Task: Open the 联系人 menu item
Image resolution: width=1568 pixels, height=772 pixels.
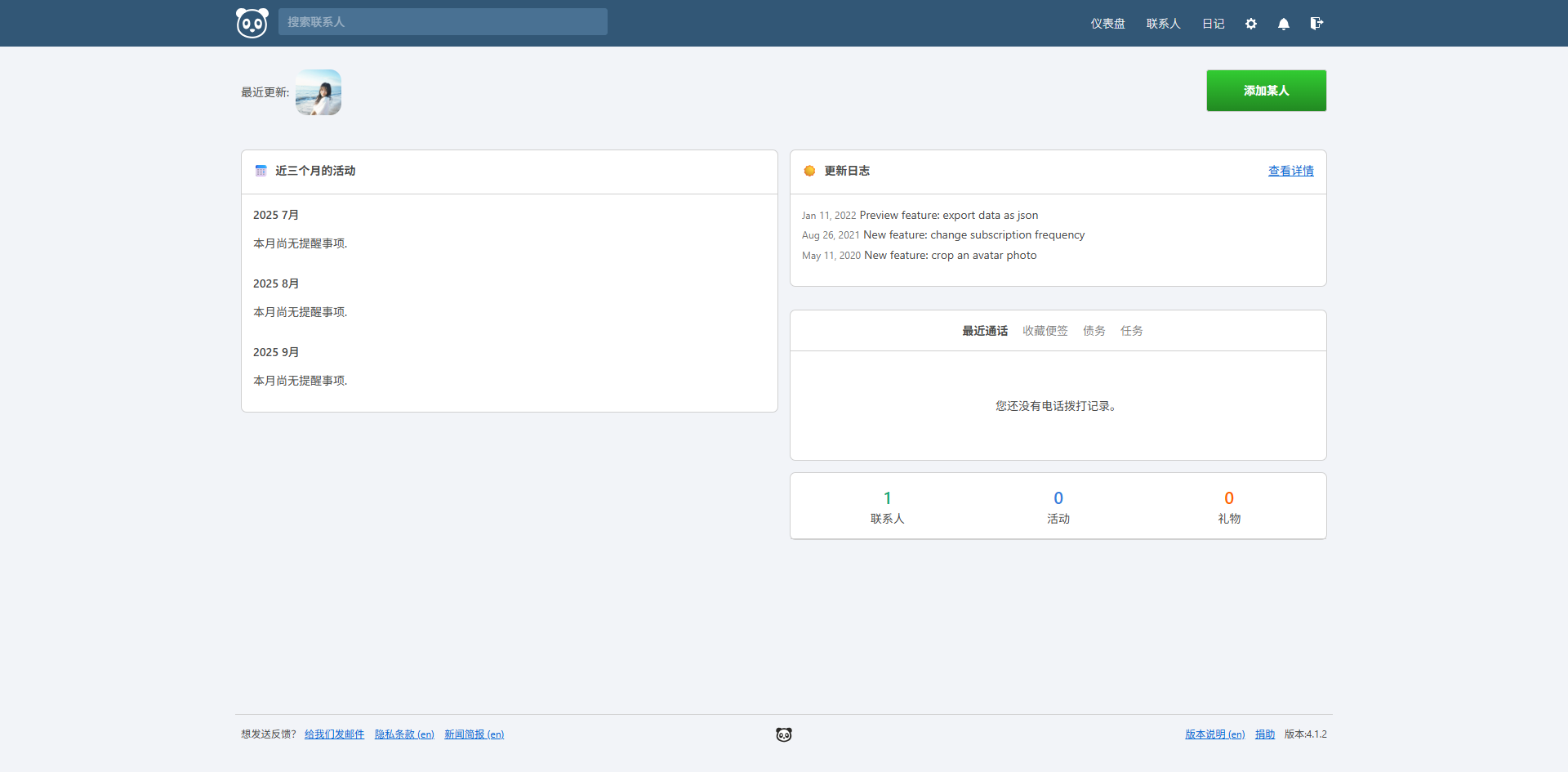Action: (1164, 24)
